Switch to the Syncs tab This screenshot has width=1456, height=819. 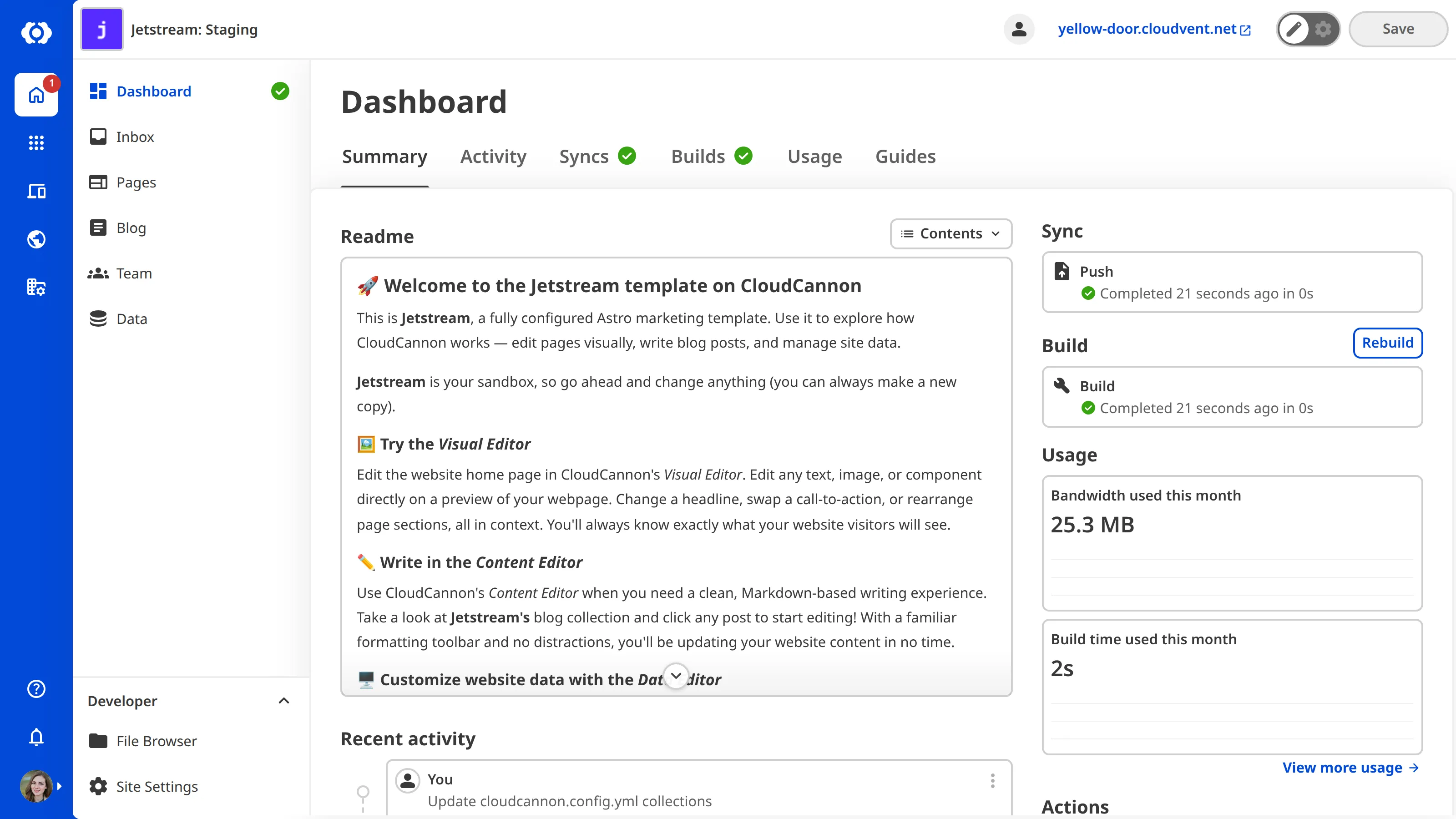(x=597, y=156)
